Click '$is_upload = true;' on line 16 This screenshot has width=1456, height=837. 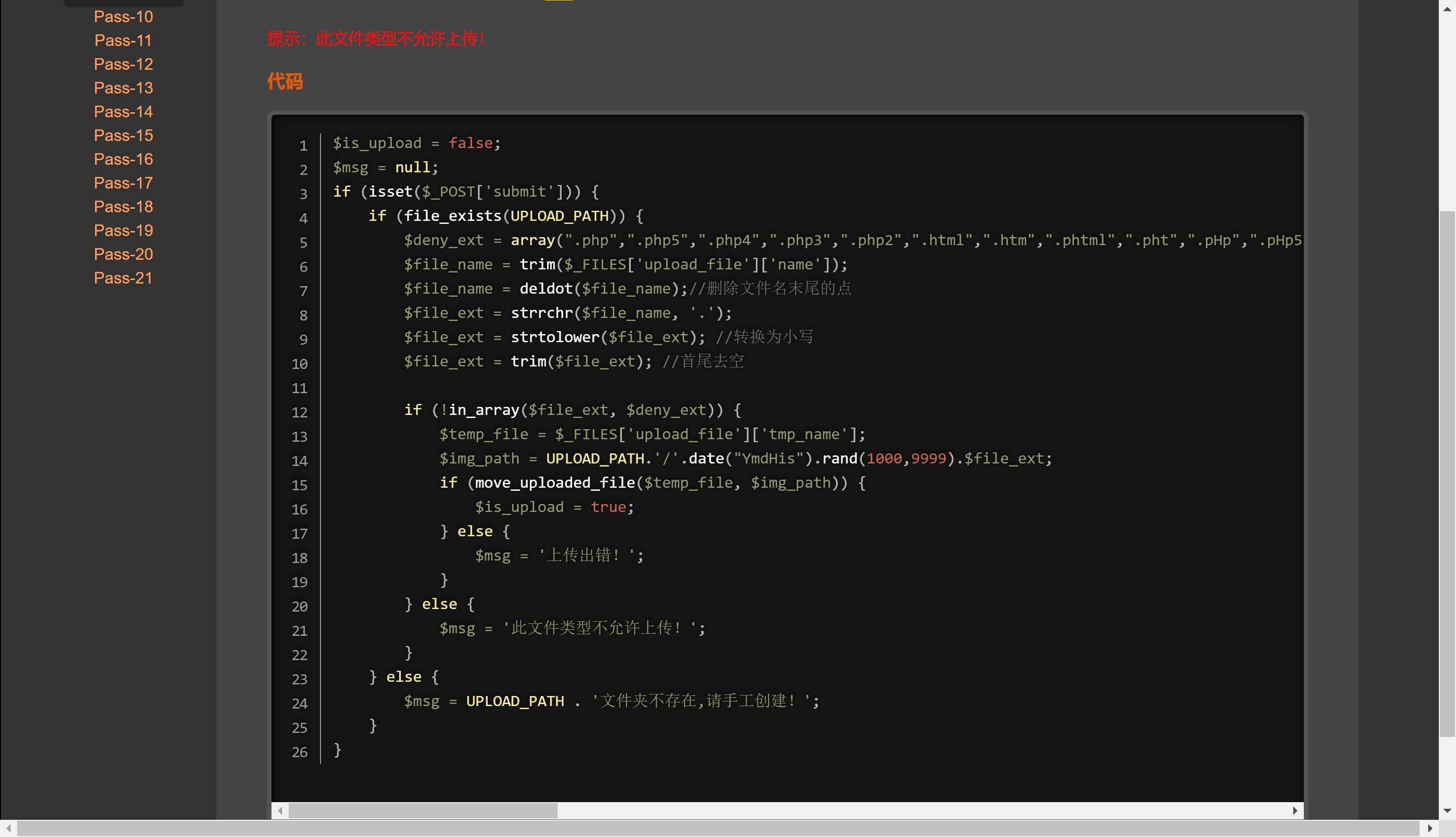coord(554,507)
